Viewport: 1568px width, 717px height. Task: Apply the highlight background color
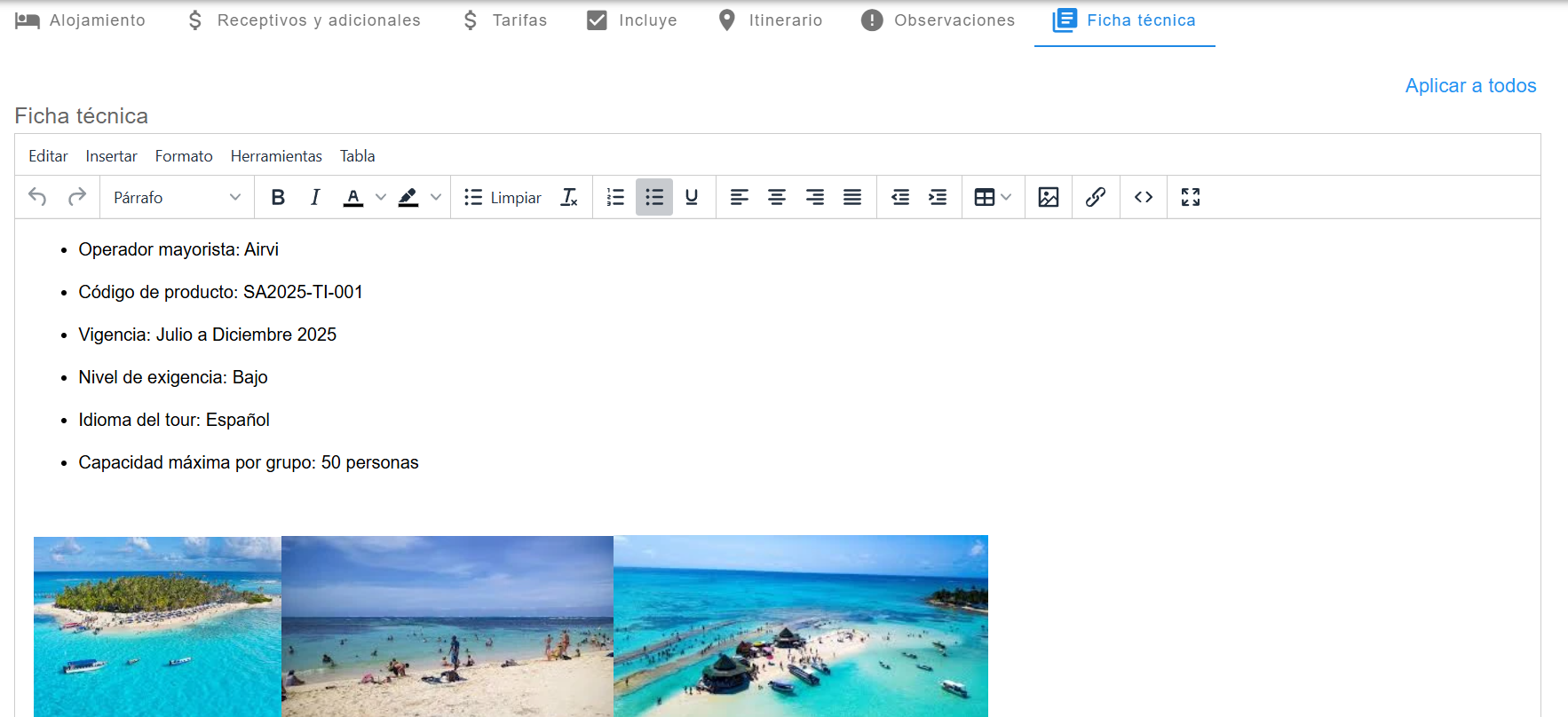tap(408, 197)
